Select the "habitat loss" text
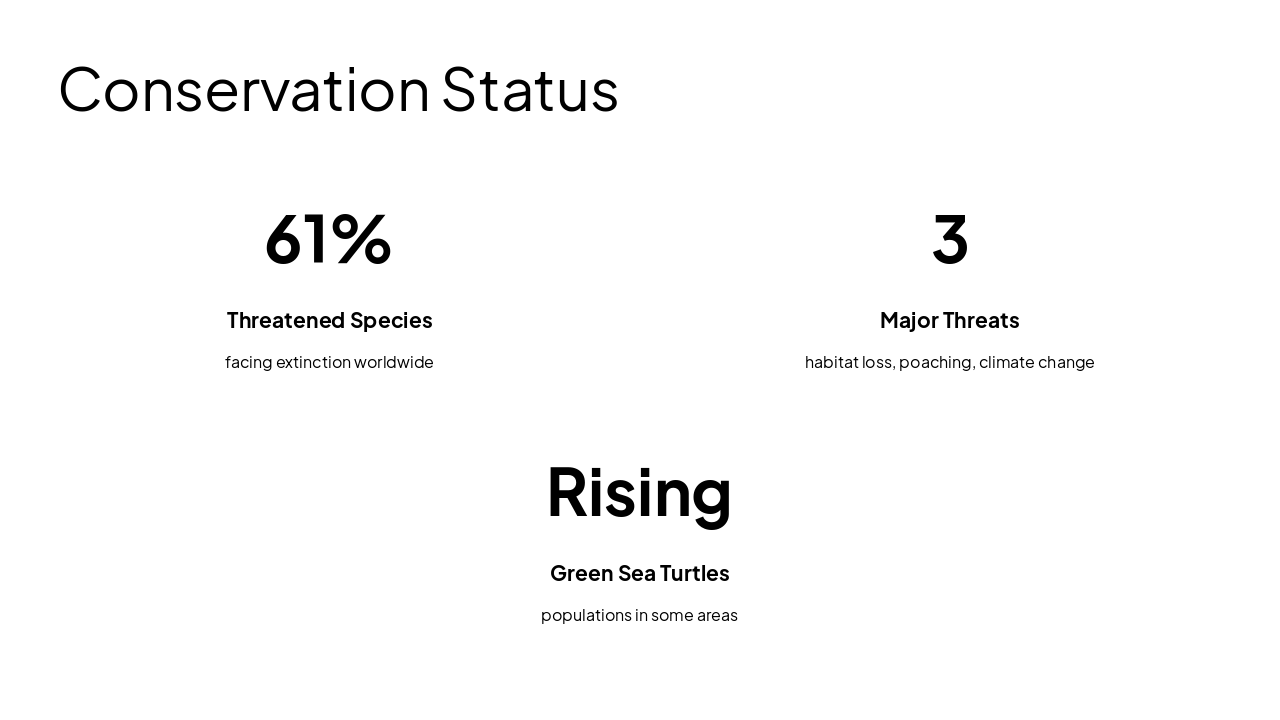The image size is (1280, 720). [848, 362]
